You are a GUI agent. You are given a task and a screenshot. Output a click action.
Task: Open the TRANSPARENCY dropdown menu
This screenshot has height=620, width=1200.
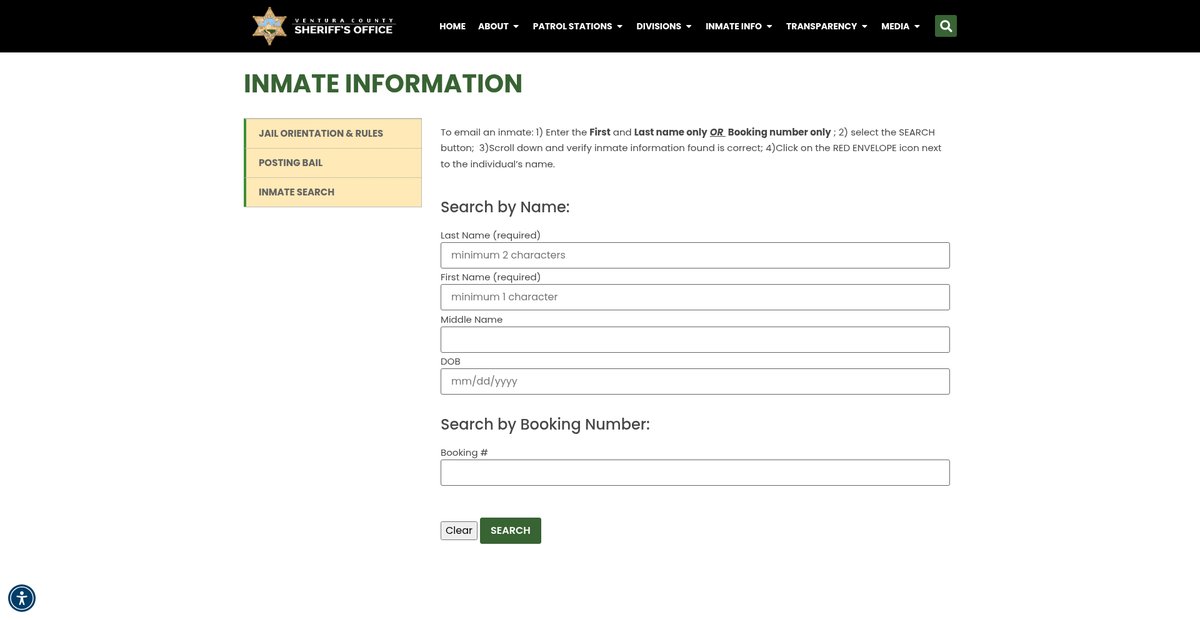826,26
